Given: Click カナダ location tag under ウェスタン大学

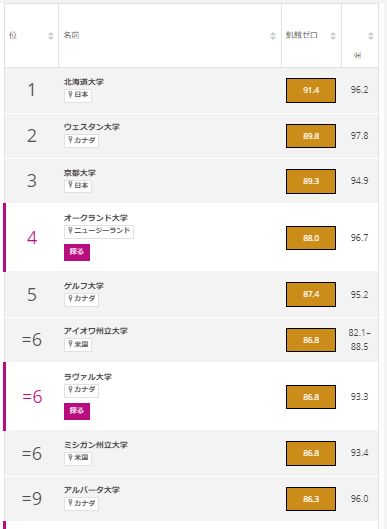Looking at the screenshot, I should tap(81, 141).
